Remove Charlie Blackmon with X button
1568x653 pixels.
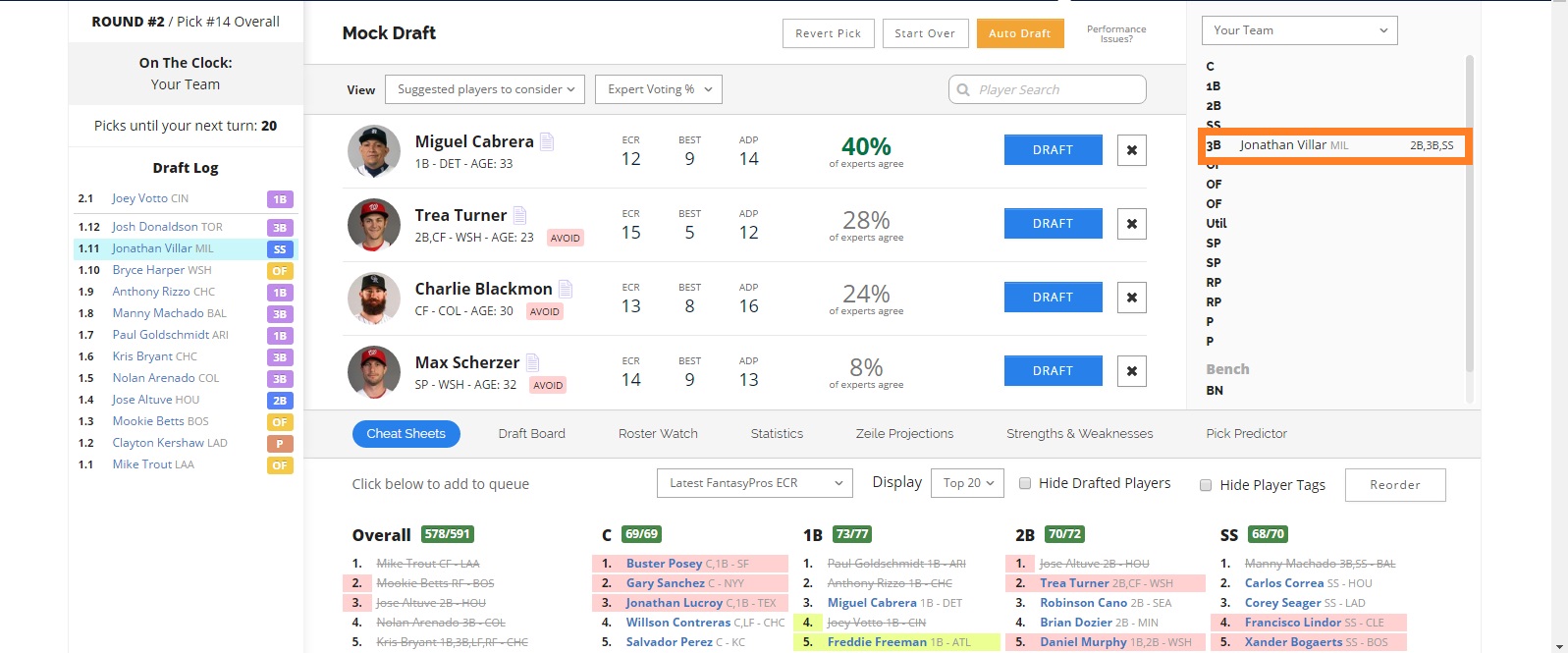1132,298
